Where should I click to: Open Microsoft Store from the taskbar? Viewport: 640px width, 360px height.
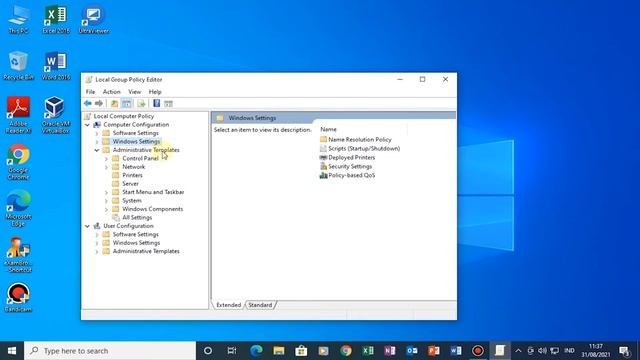(x=301, y=351)
